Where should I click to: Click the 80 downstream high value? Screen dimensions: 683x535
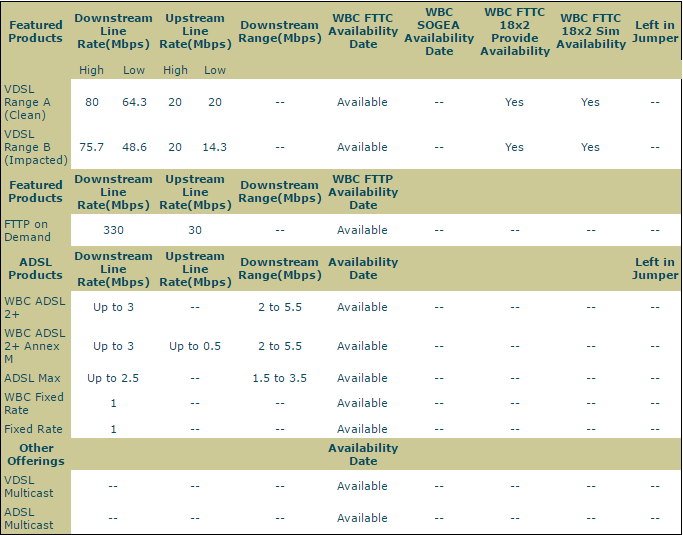pos(92,102)
